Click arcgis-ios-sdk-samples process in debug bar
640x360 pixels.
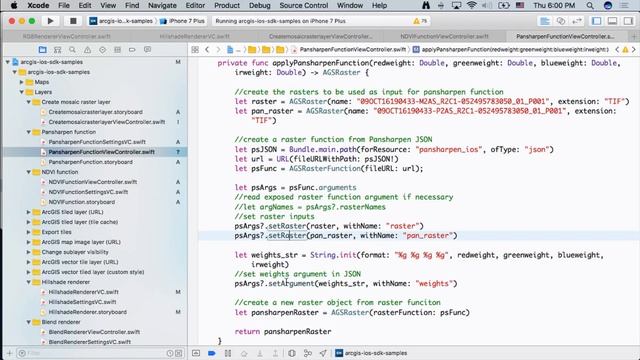click(371, 353)
